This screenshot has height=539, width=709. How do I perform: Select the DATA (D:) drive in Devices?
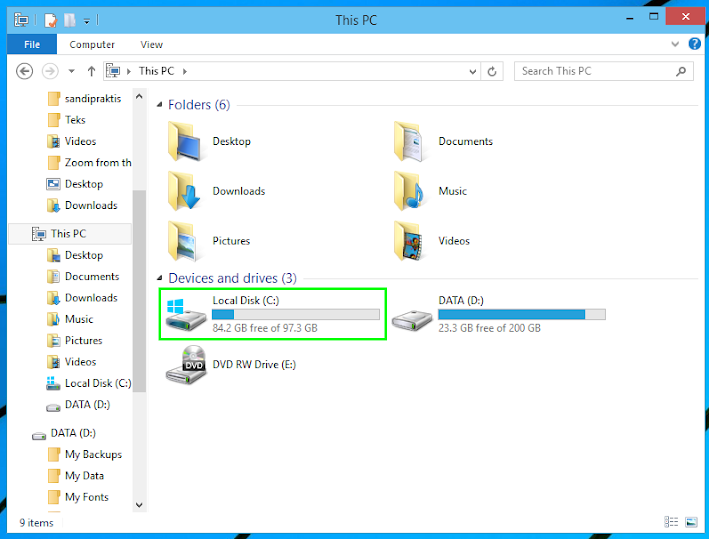tap(498, 314)
